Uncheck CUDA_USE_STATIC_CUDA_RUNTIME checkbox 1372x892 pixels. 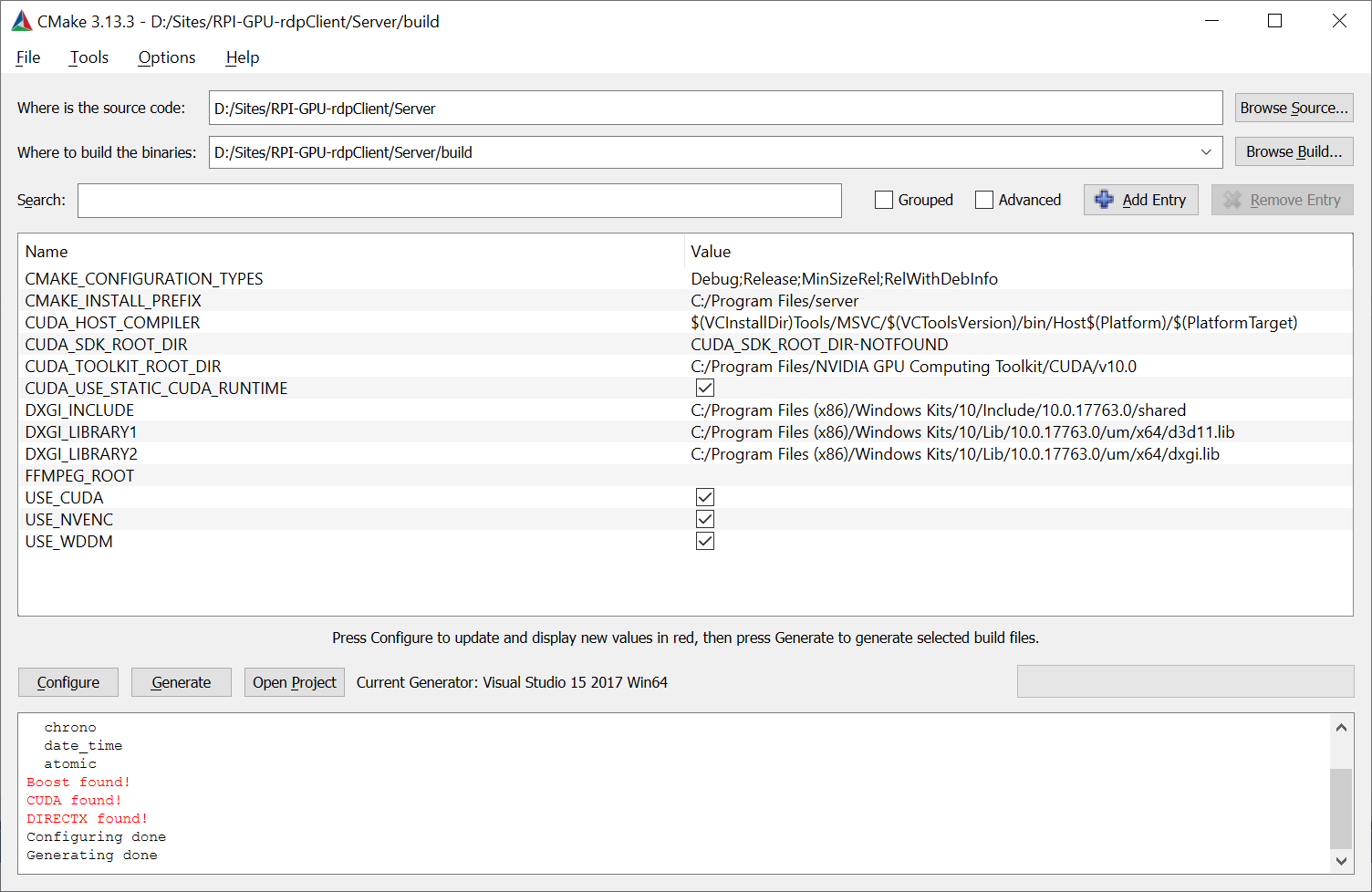coord(705,388)
